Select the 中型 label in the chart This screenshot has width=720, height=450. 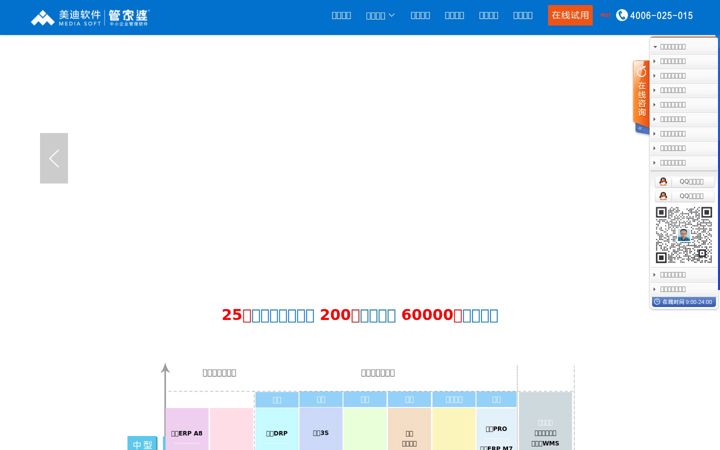click(x=142, y=444)
